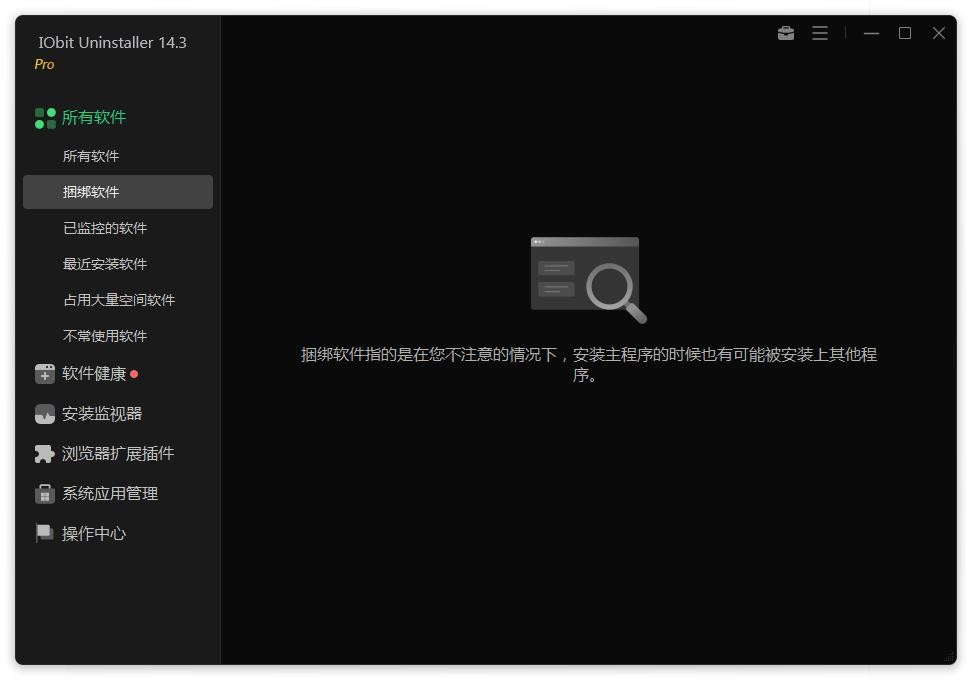This screenshot has height=680, width=972.
Task: Open the toolbox briefcase icon in title bar
Action: [x=786, y=33]
